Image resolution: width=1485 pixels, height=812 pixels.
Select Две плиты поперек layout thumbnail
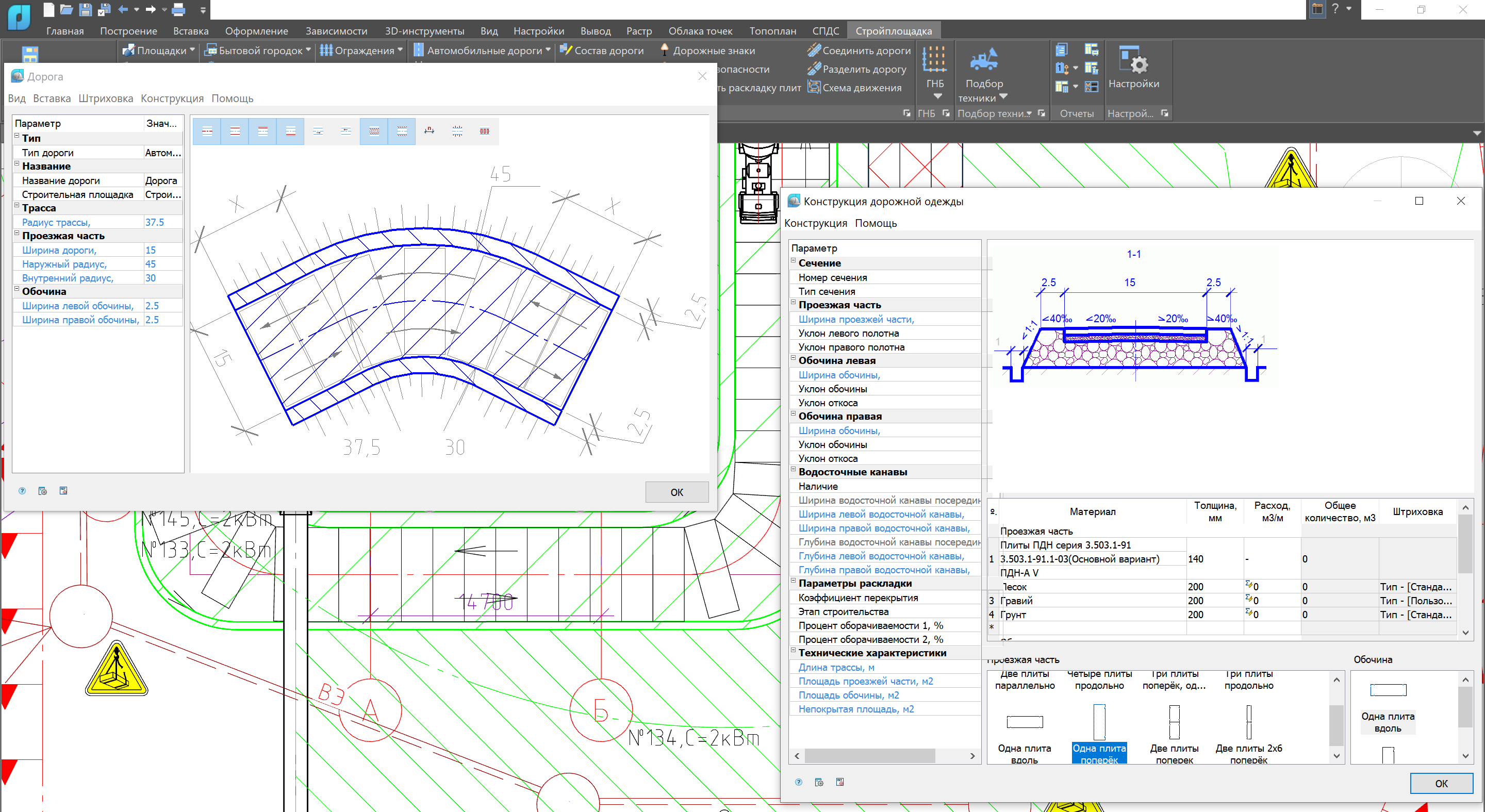click(1174, 722)
